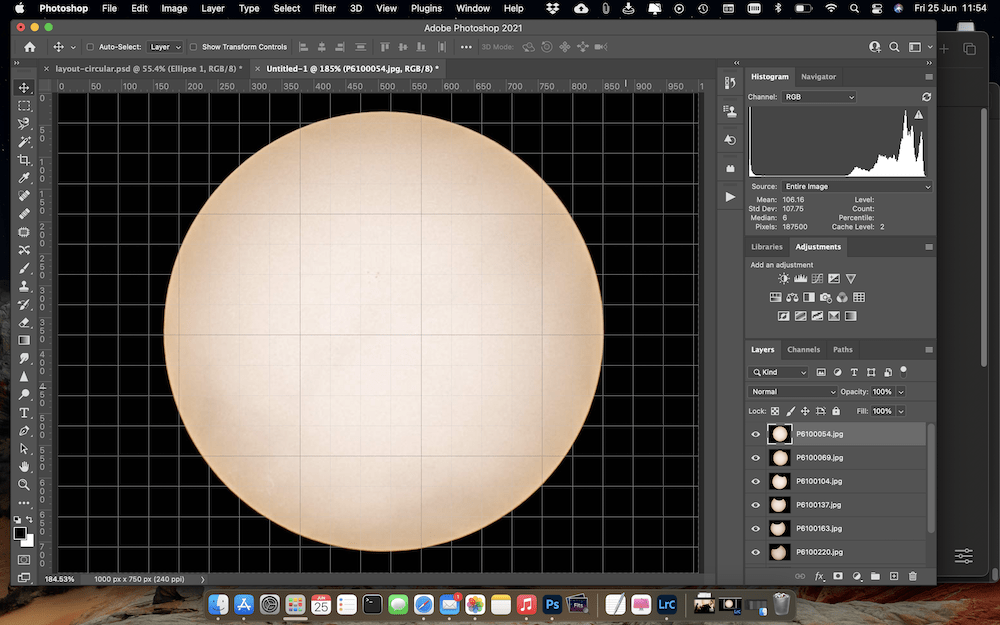Toggle the layer filtering switch
Screen dimensions: 1000x625
click(x=904, y=371)
